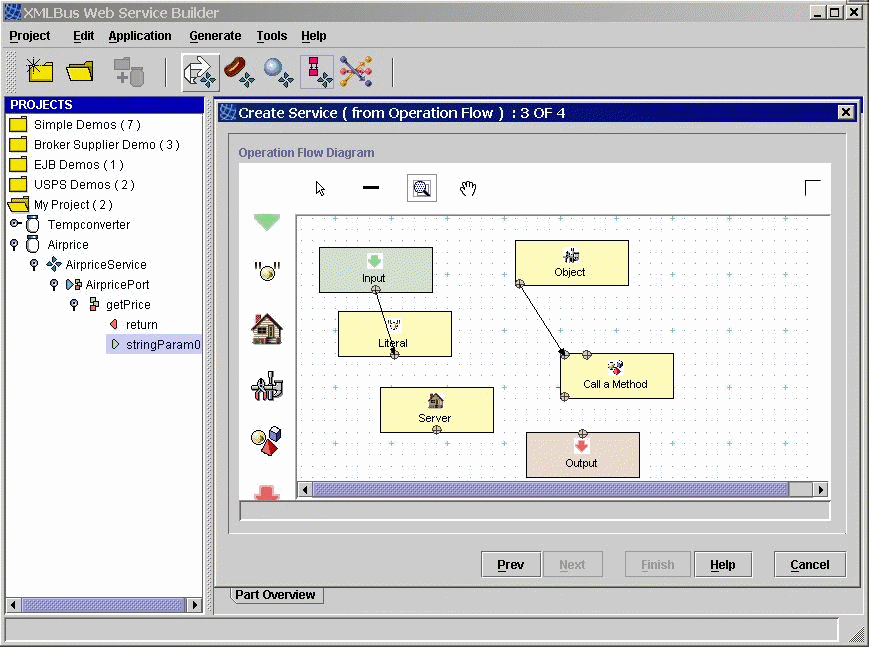Toggle the red connector toolbar button
Screen dimensions: 869x647
pyautogui.click(x=317, y=71)
